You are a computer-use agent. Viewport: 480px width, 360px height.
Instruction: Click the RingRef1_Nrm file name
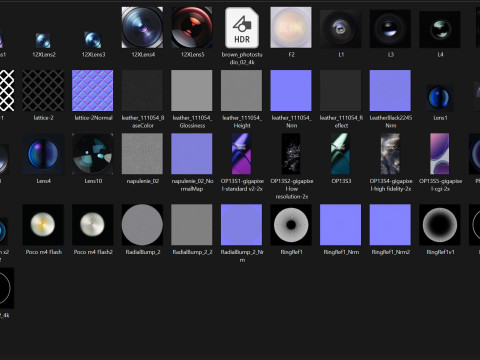[x=341, y=252]
